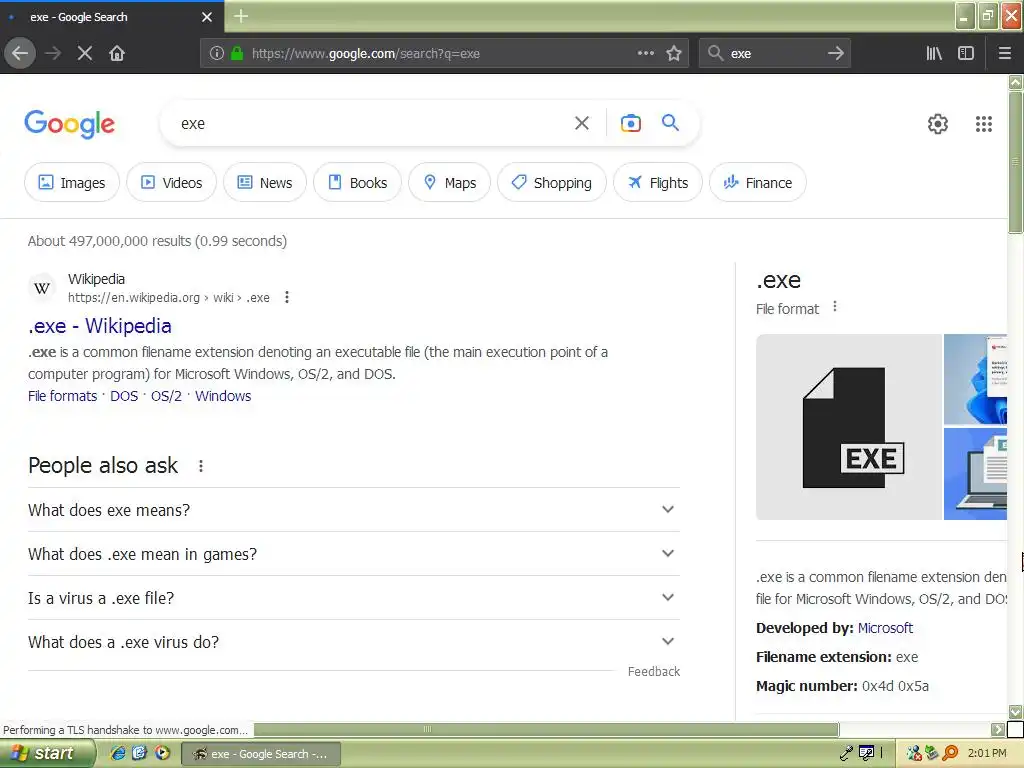Submit the toolbar search with the arrow
1024x768 pixels.
pos(835,53)
